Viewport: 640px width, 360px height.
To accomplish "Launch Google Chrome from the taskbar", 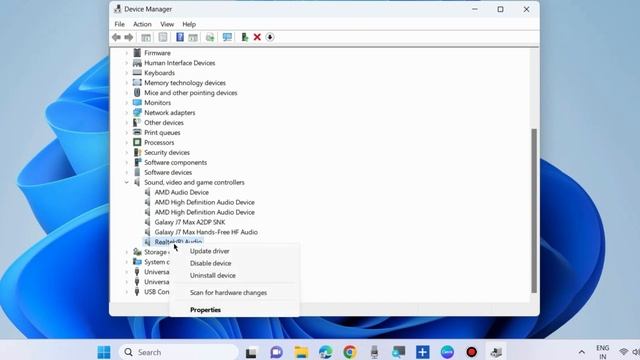I will (350, 352).
